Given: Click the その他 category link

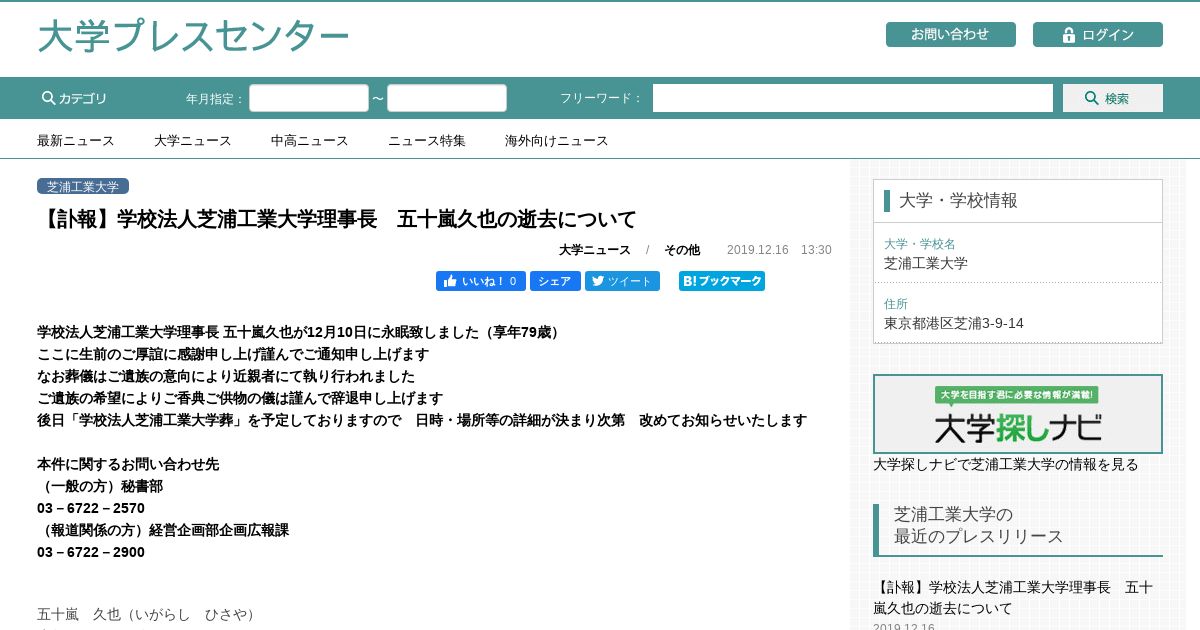Looking at the screenshot, I should point(682,250).
